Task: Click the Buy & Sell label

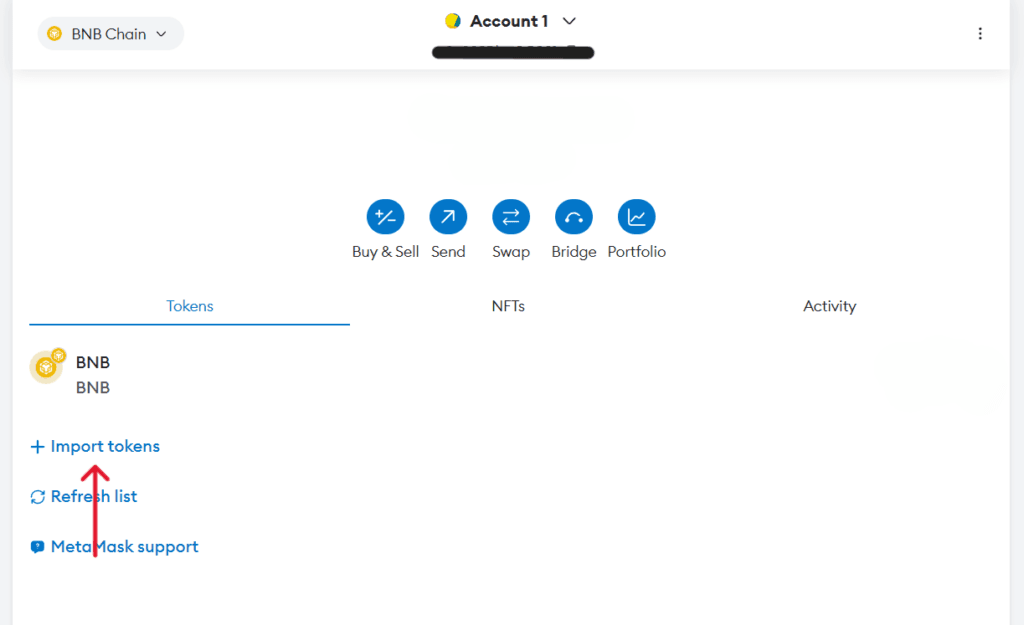Action: (x=385, y=252)
